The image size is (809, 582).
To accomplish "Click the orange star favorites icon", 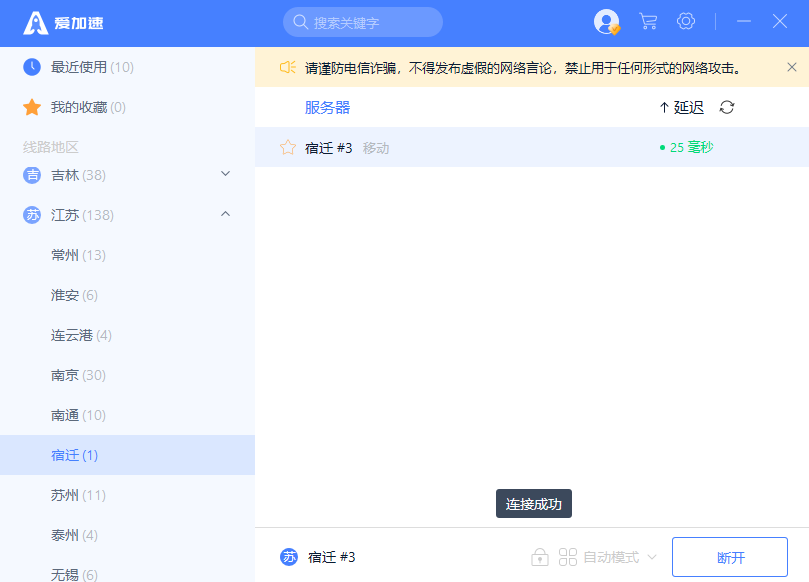I will (32, 107).
